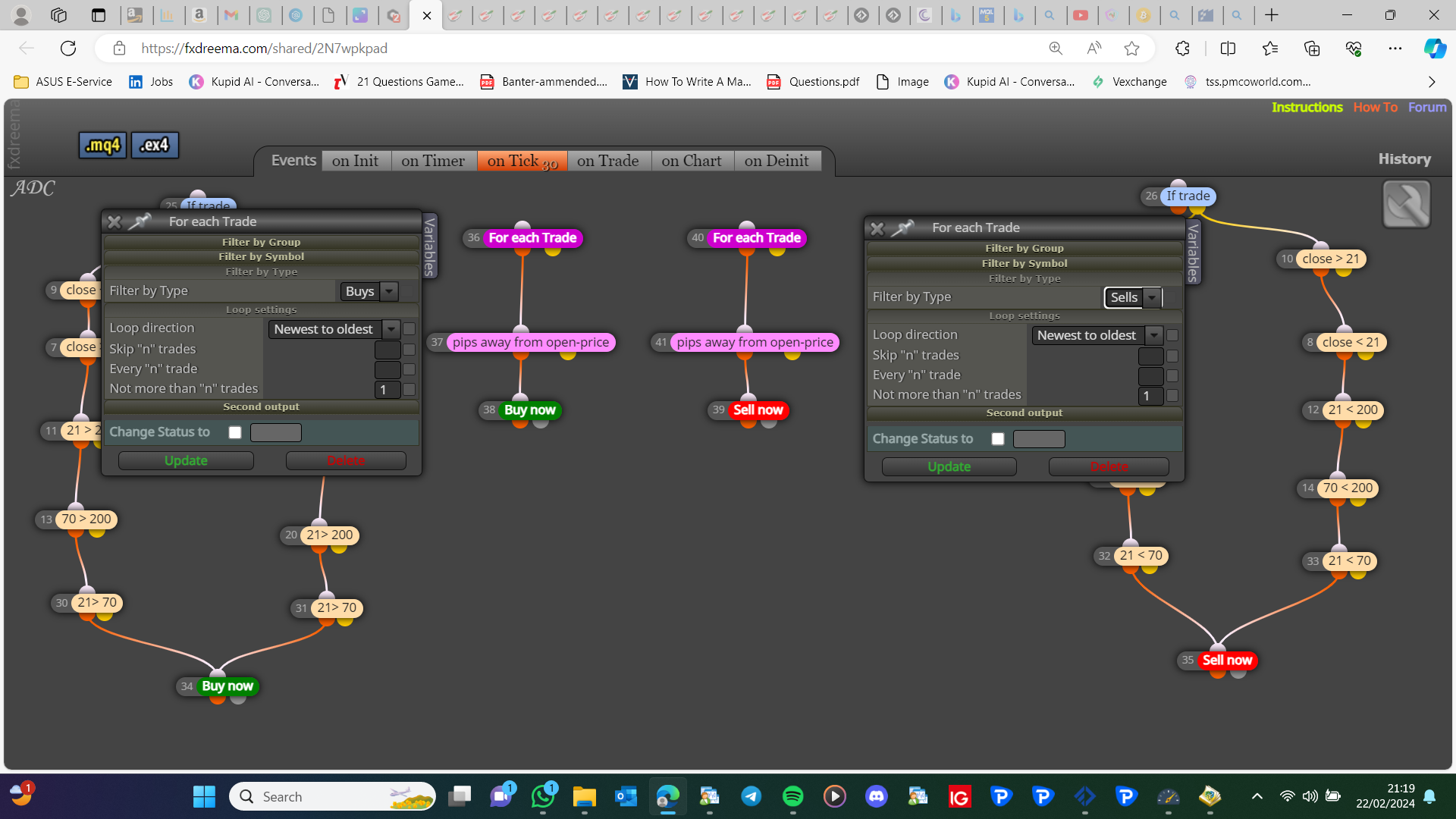Open right panel Newest to oldest dropdown
1456x819 pixels.
[x=1097, y=335]
